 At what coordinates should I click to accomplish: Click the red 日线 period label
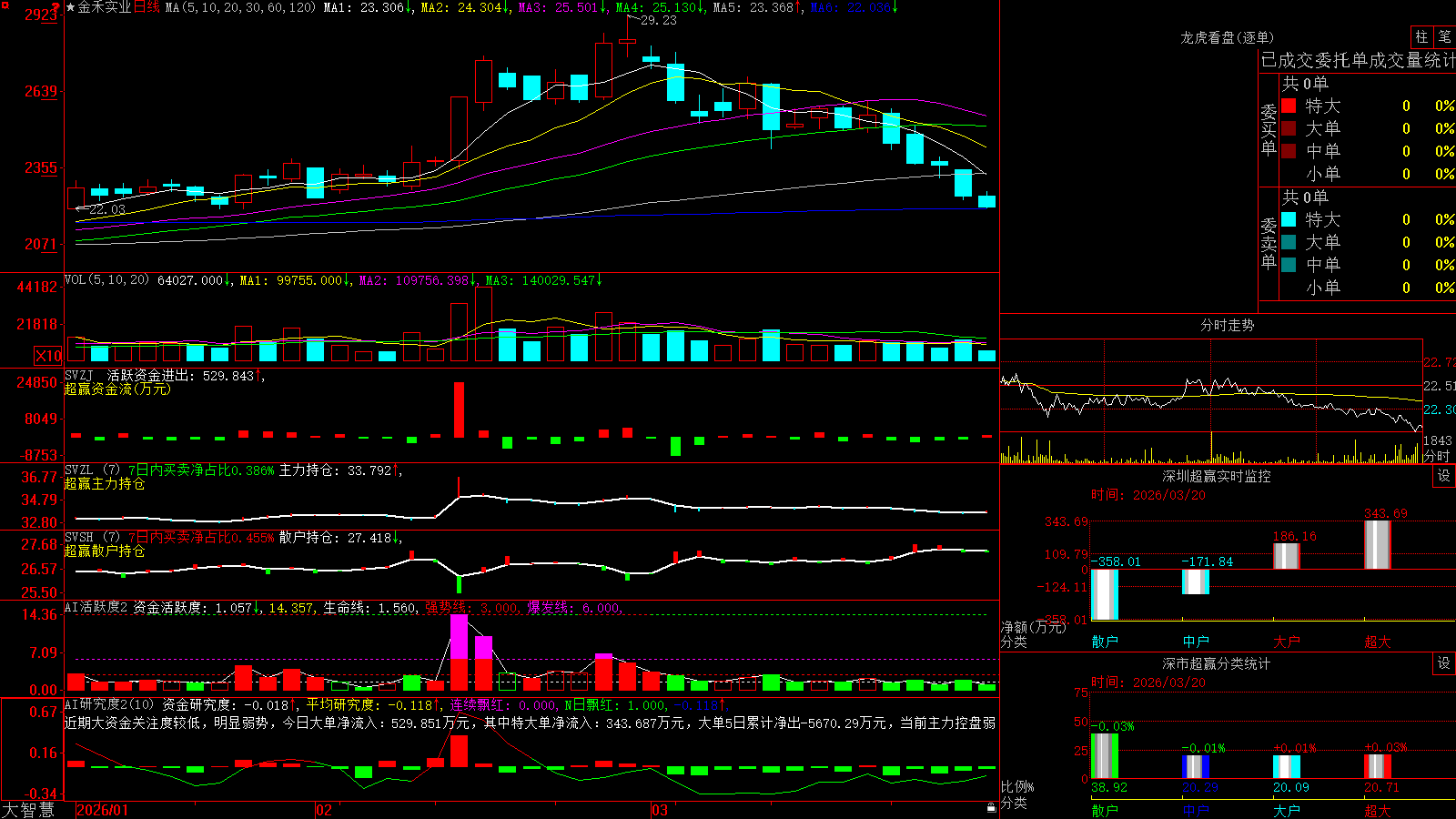point(147,7)
